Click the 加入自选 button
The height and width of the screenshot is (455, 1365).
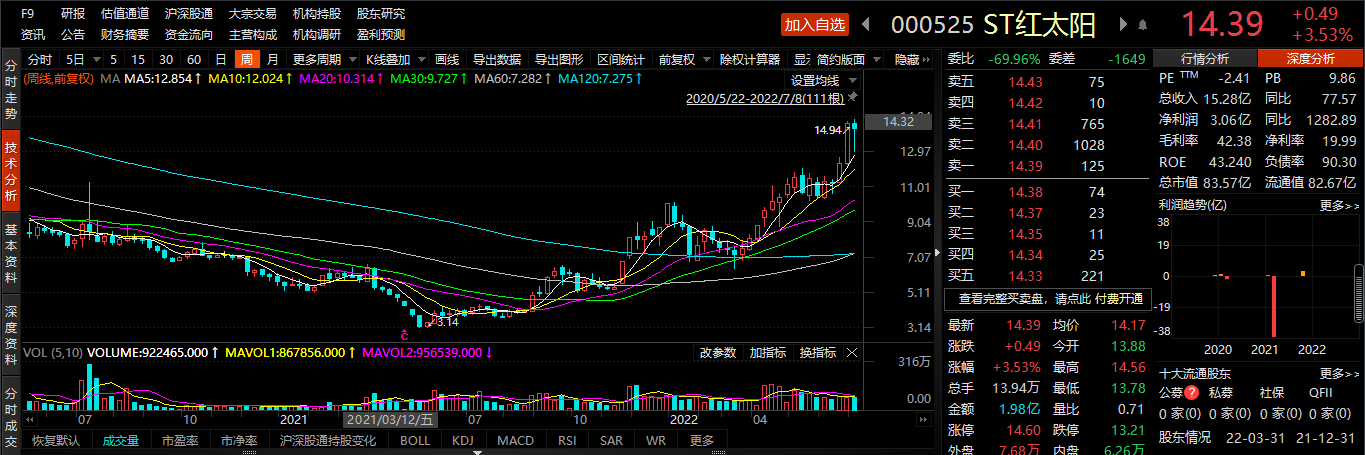(x=814, y=25)
